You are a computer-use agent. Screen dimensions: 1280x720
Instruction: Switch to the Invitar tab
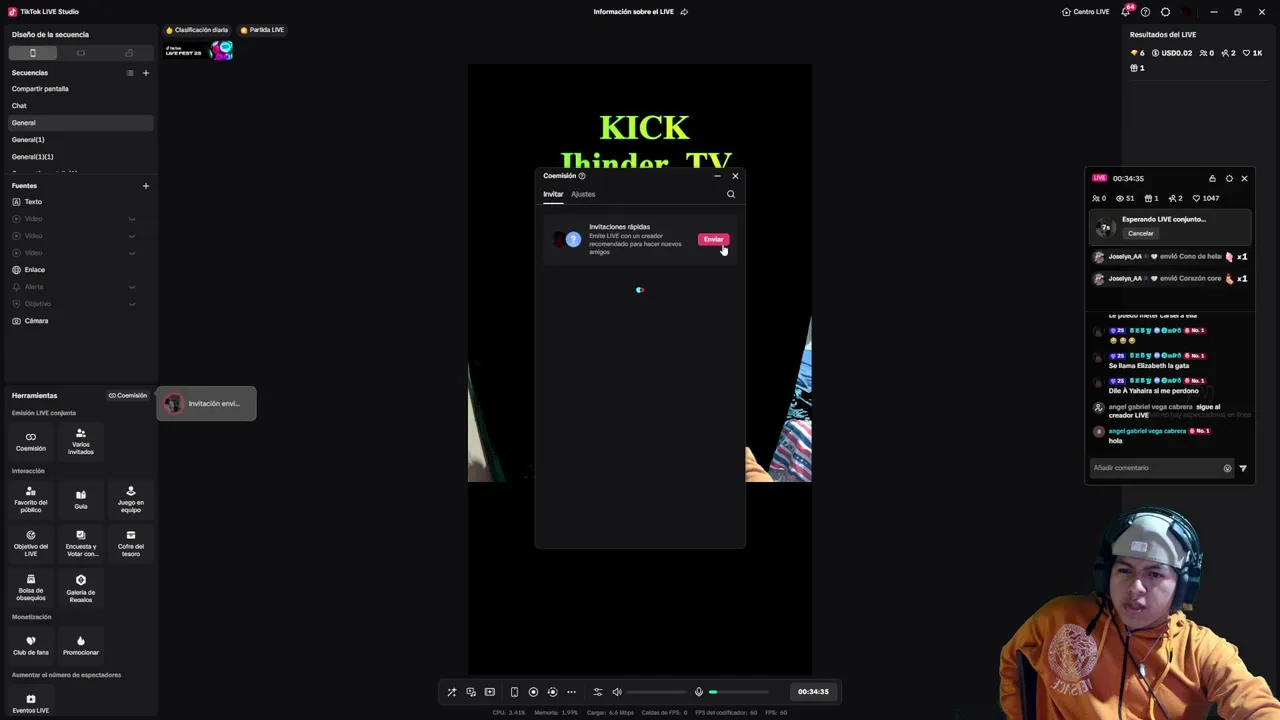[x=553, y=194]
